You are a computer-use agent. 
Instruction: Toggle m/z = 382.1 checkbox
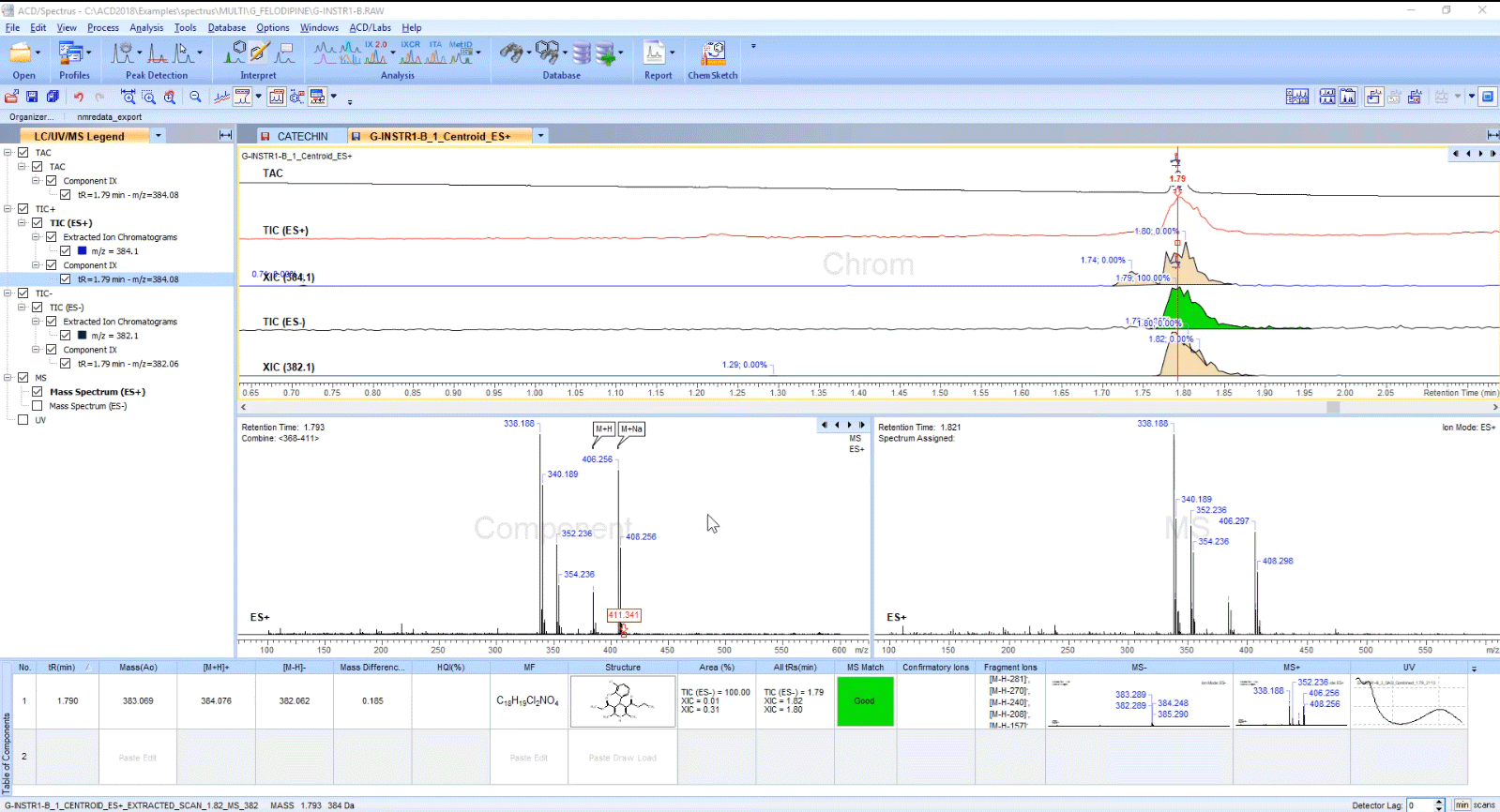coord(66,336)
